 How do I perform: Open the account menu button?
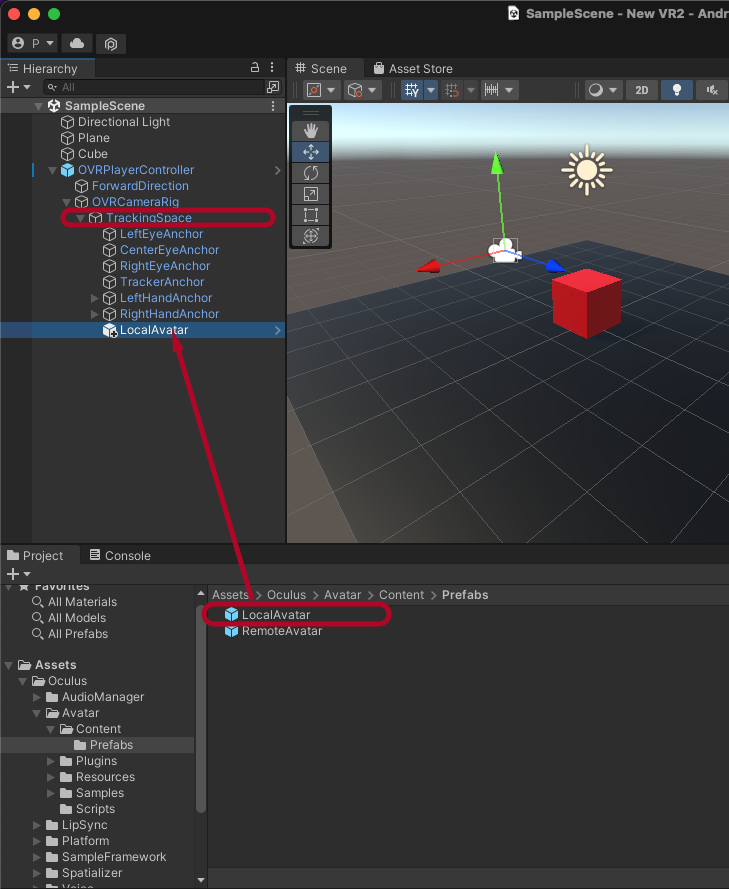point(33,44)
